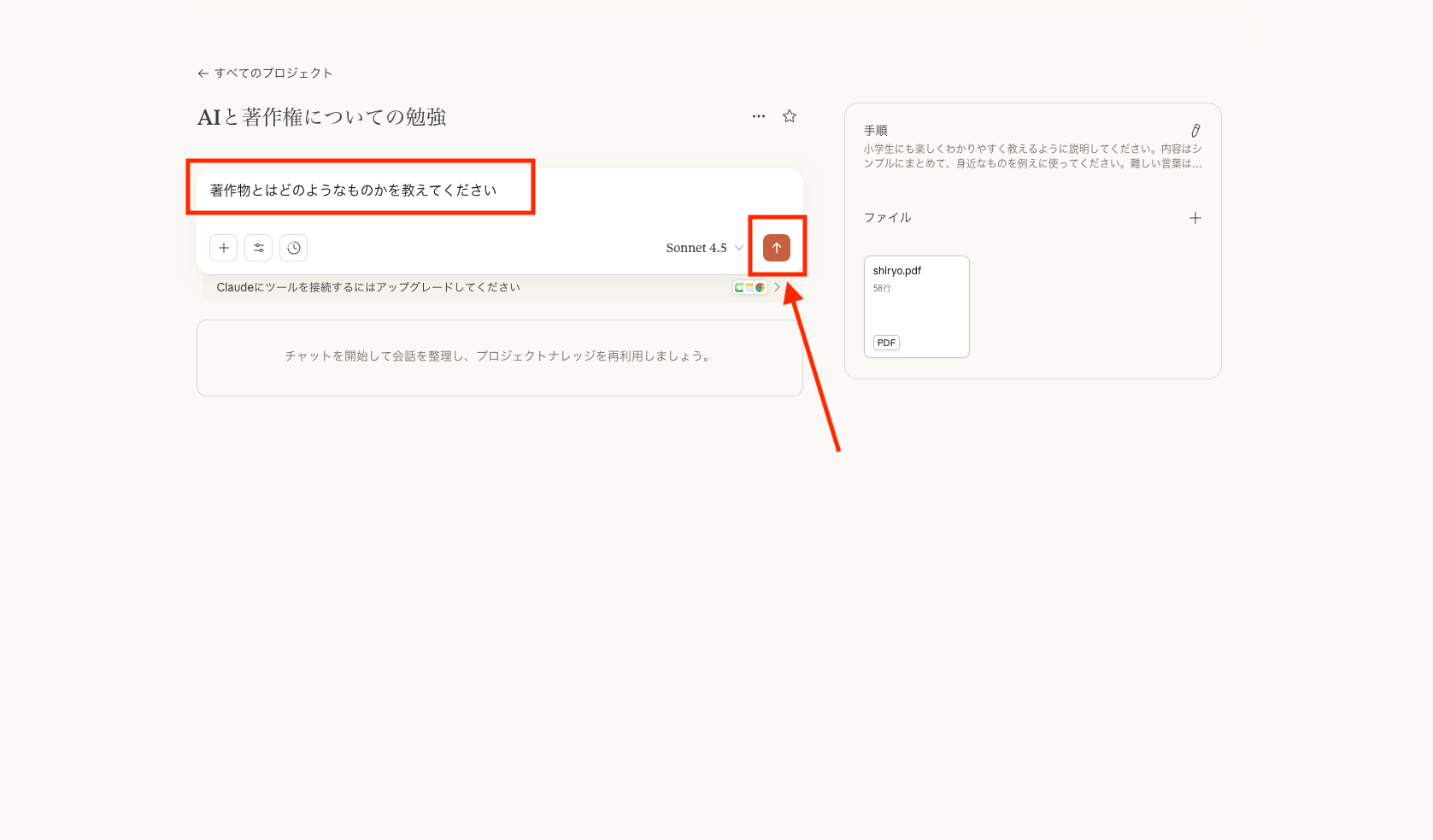Image resolution: width=1433 pixels, height=840 pixels.
Task: Select the shiryo.pdf file card
Action: [x=916, y=306]
